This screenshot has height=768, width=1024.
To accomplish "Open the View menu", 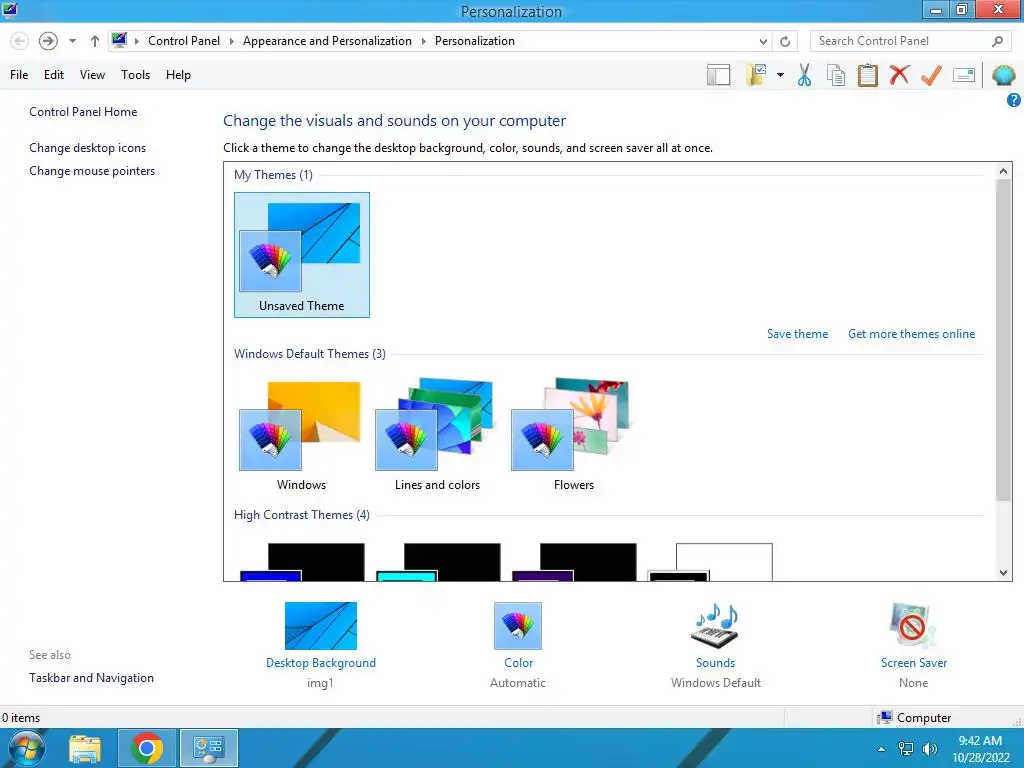I will tap(92, 75).
